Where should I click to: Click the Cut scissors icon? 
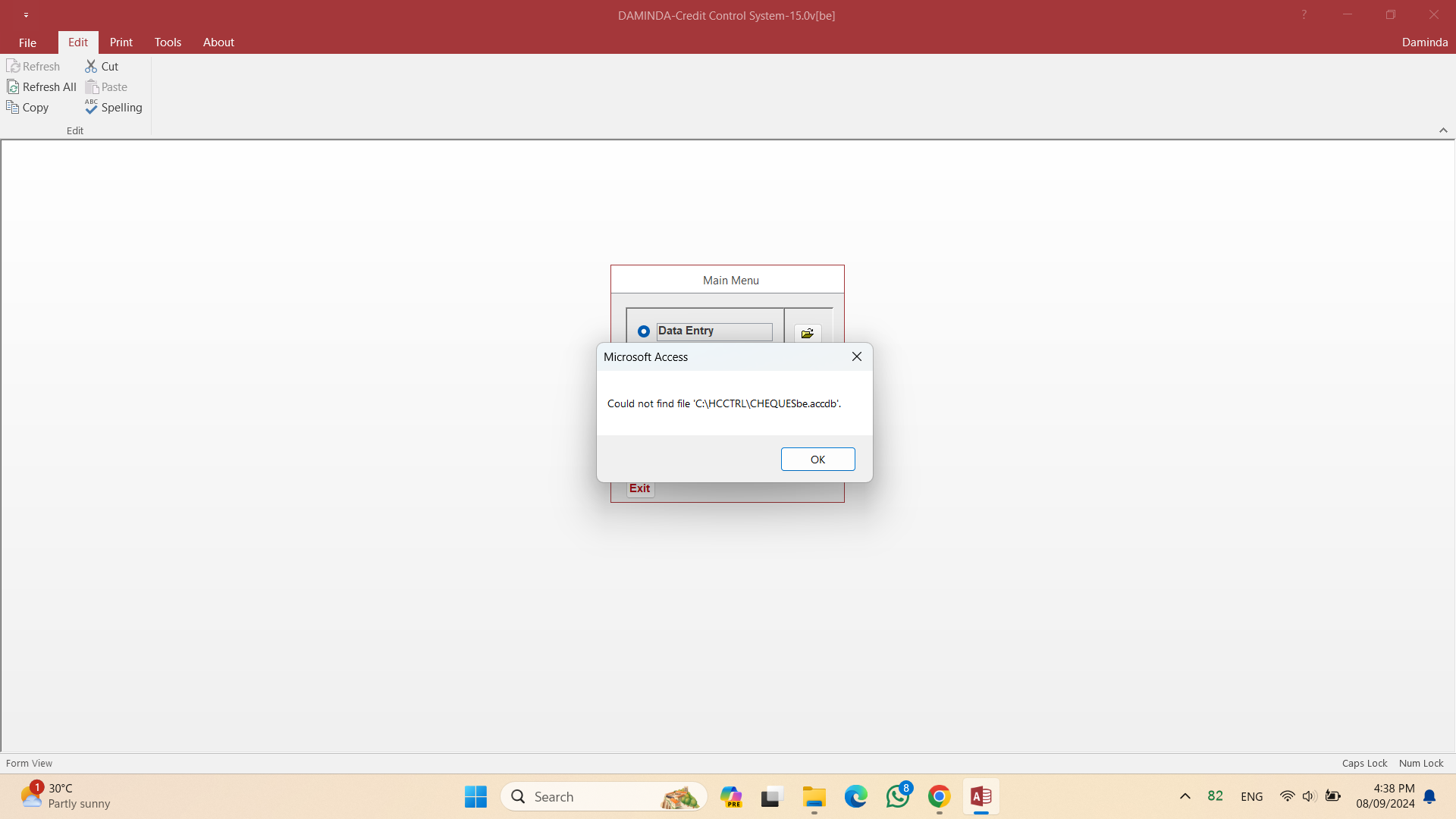(x=91, y=67)
